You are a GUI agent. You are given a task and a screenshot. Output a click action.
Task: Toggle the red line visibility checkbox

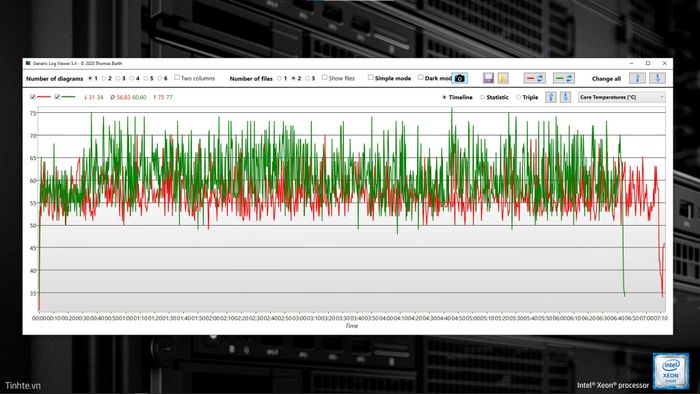pos(33,97)
